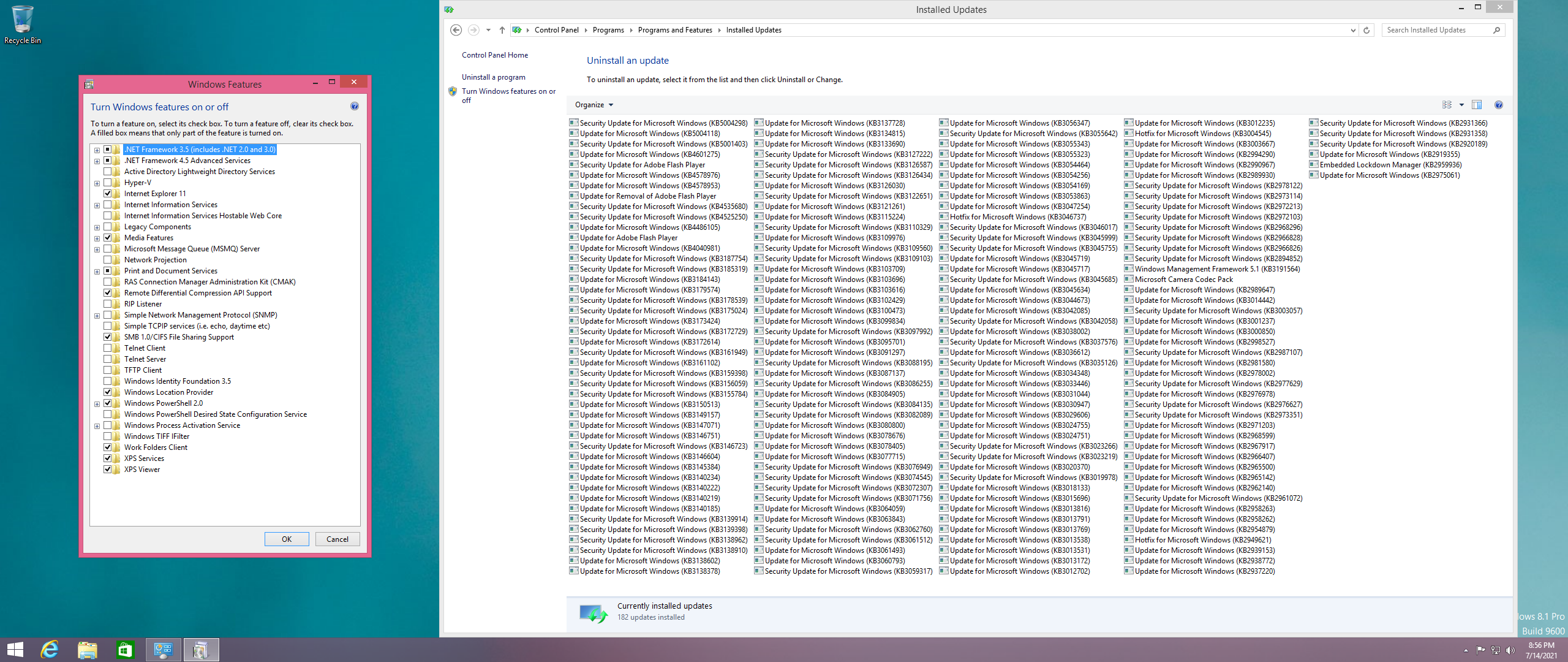This screenshot has width=1568, height=662.
Task: Click Cancel in Windows Features
Action: pos(337,539)
